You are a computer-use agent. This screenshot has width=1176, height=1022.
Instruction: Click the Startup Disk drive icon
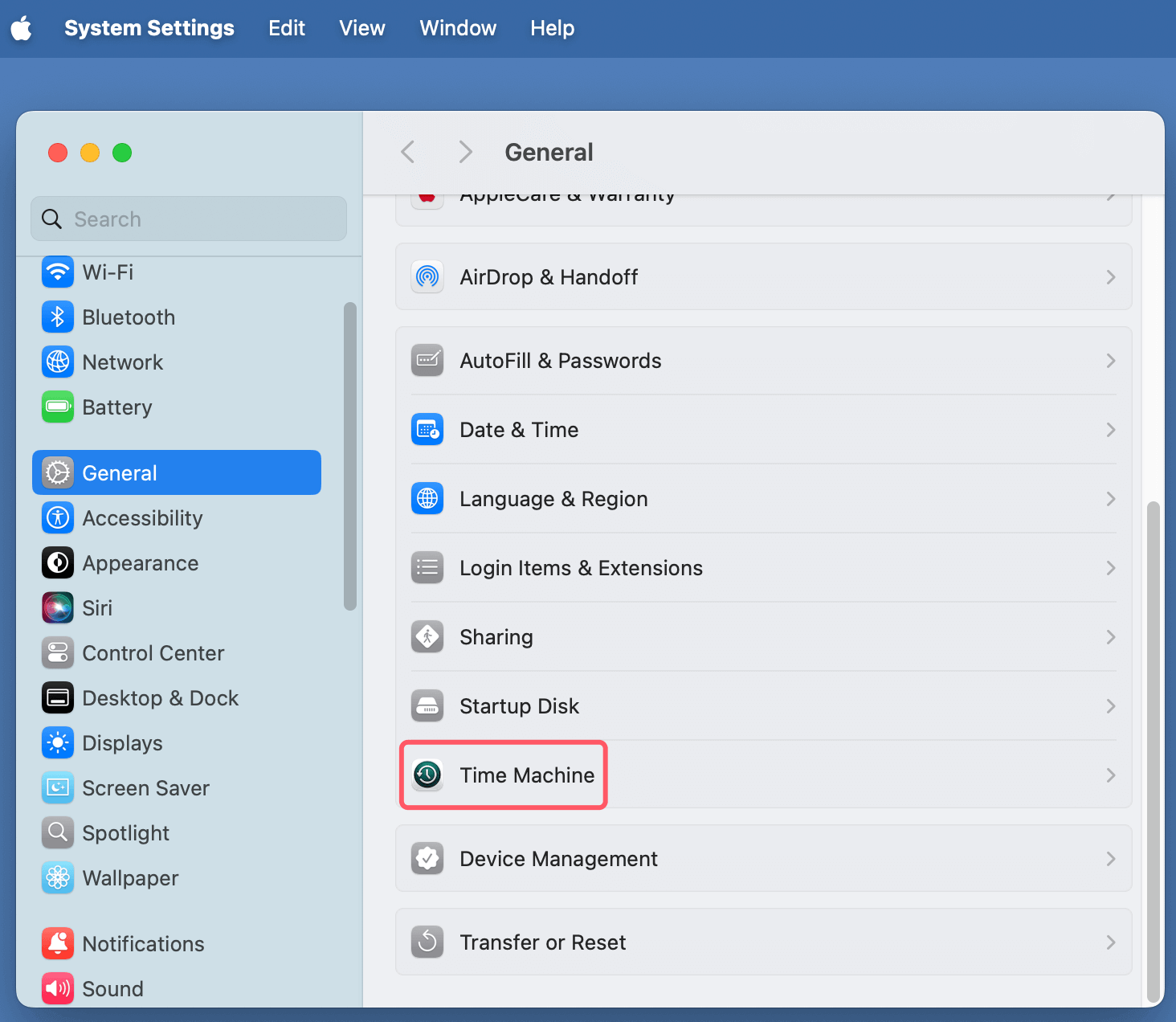point(427,705)
